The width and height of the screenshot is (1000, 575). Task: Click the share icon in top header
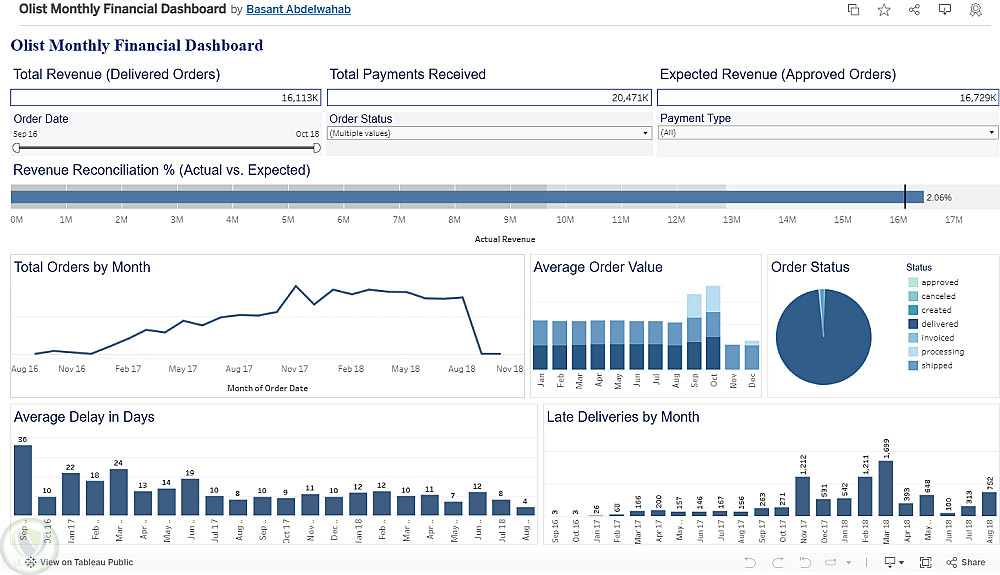[x=914, y=10]
